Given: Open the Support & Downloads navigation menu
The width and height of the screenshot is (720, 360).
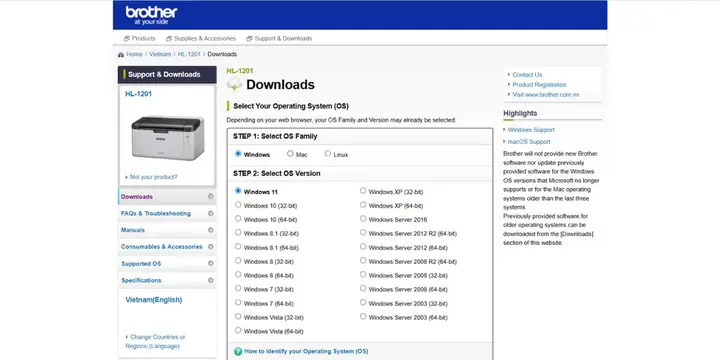Looking at the screenshot, I should tap(279, 39).
